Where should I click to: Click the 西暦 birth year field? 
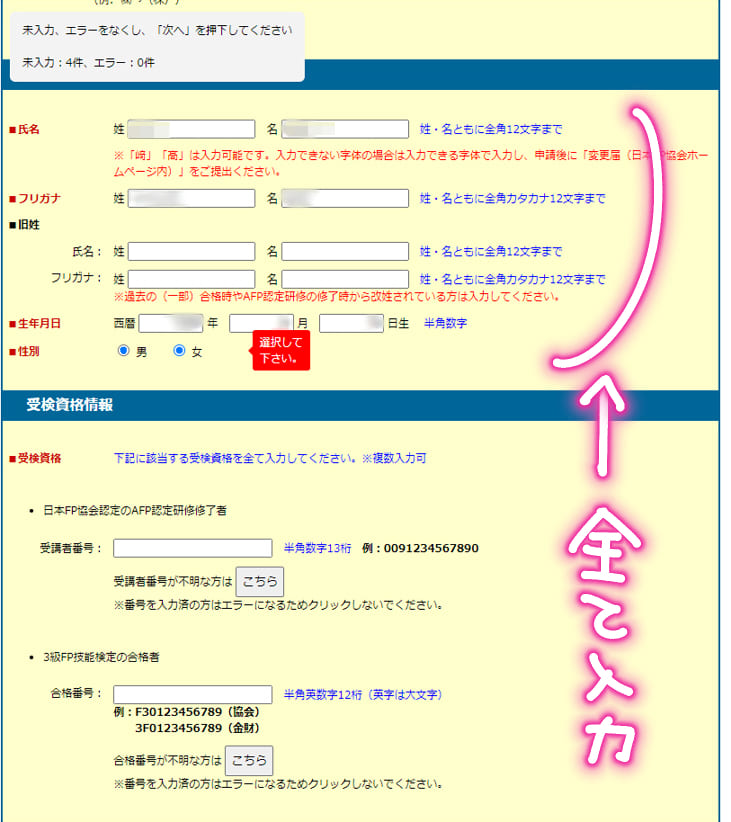click(171, 323)
